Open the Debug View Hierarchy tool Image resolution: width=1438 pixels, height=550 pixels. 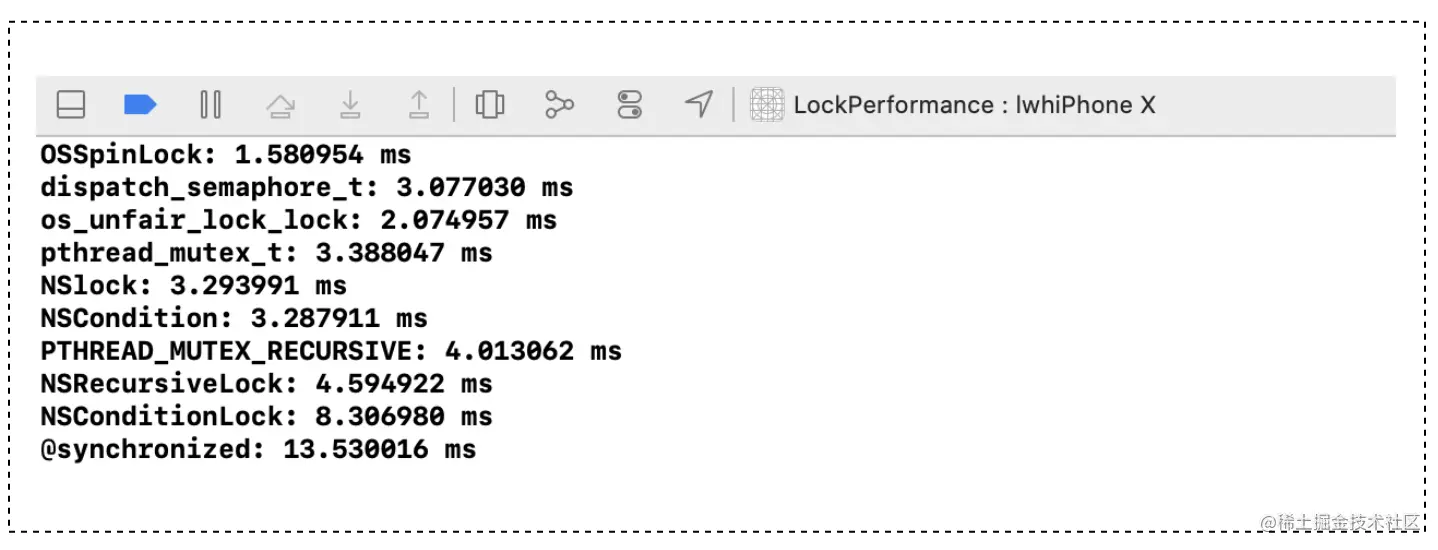pyautogui.click(x=490, y=105)
